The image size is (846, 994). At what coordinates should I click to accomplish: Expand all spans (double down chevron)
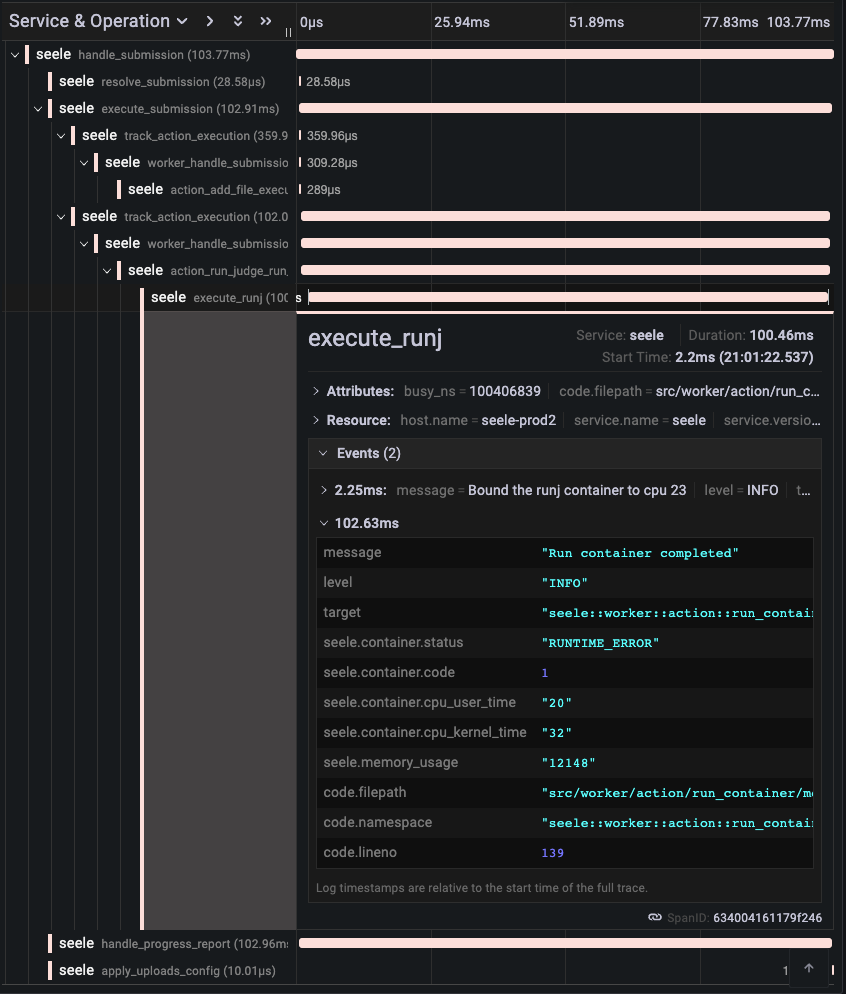pos(238,21)
